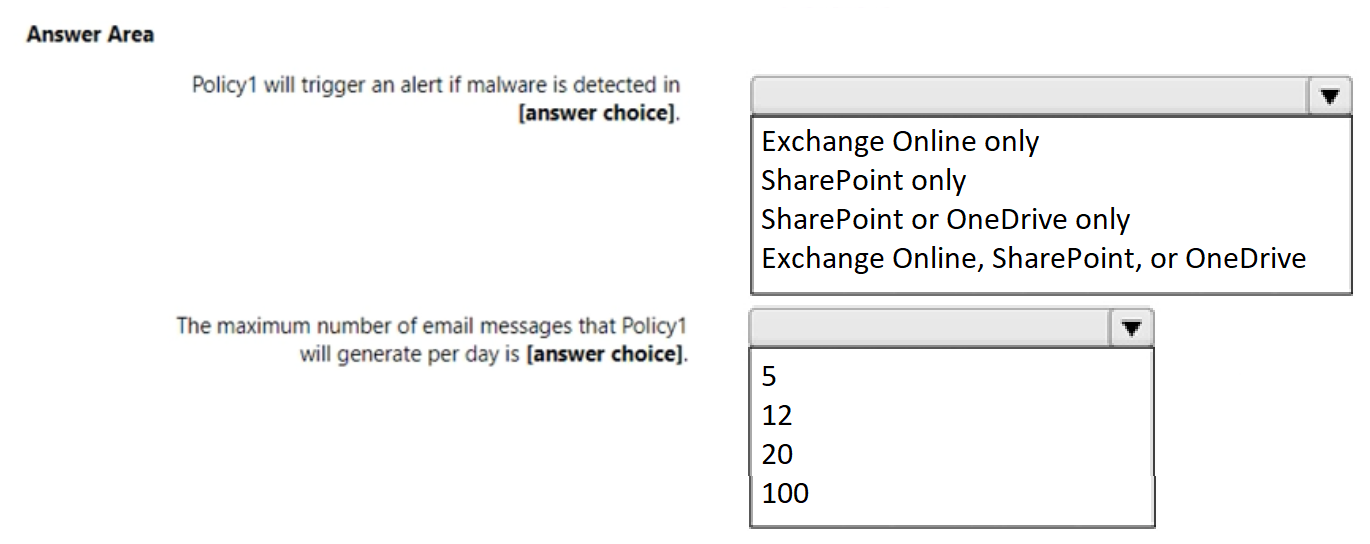The width and height of the screenshot is (1370, 544).
Task: Open the malware location dropdown arrow
Action: (1329, 97)
